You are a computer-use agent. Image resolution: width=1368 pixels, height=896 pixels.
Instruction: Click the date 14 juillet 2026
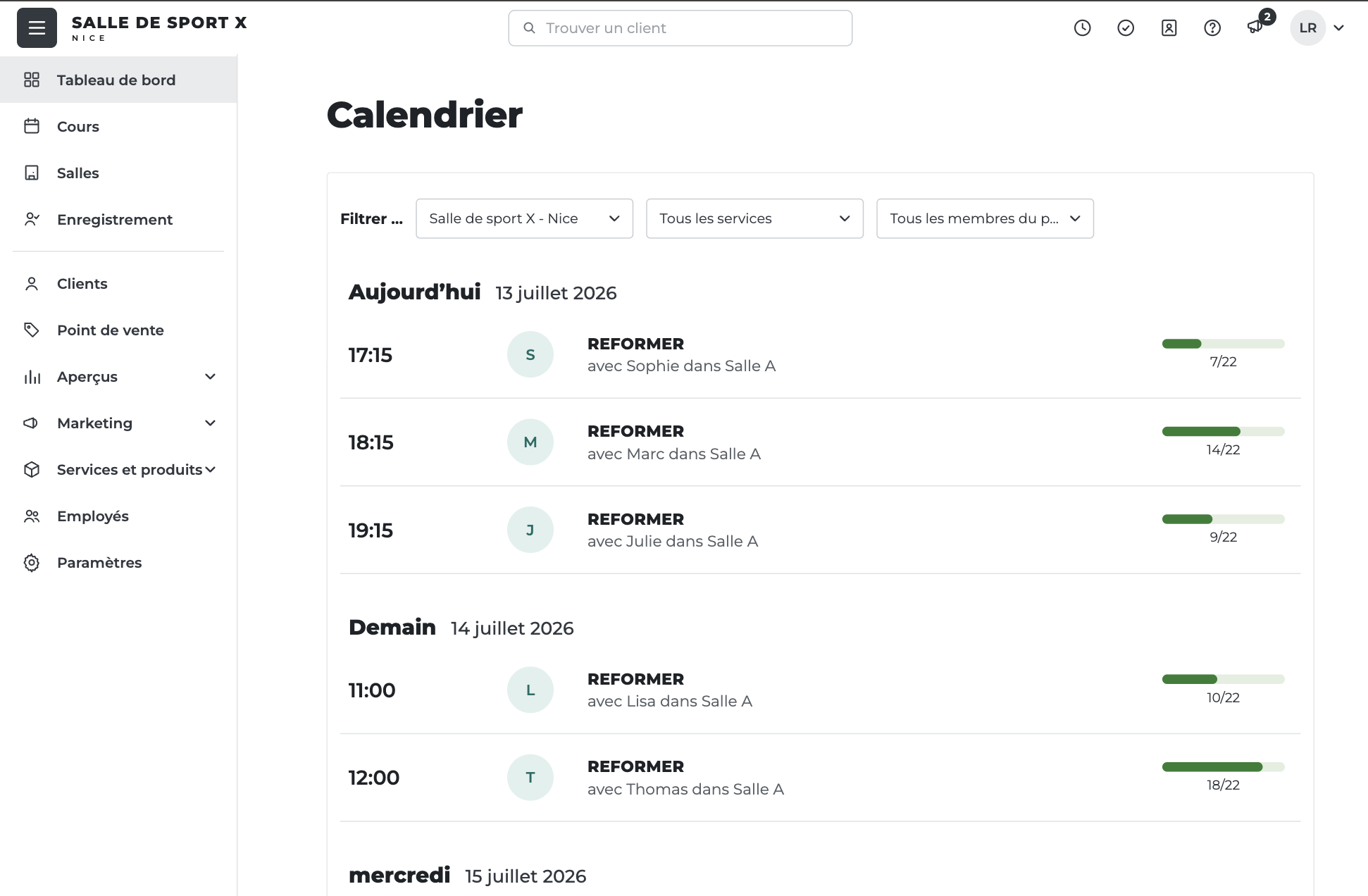(512, 628)
